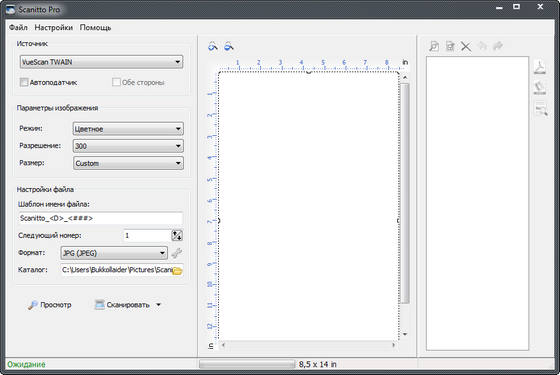
Task: Open the Файл menu
Action: coord(18,28)
